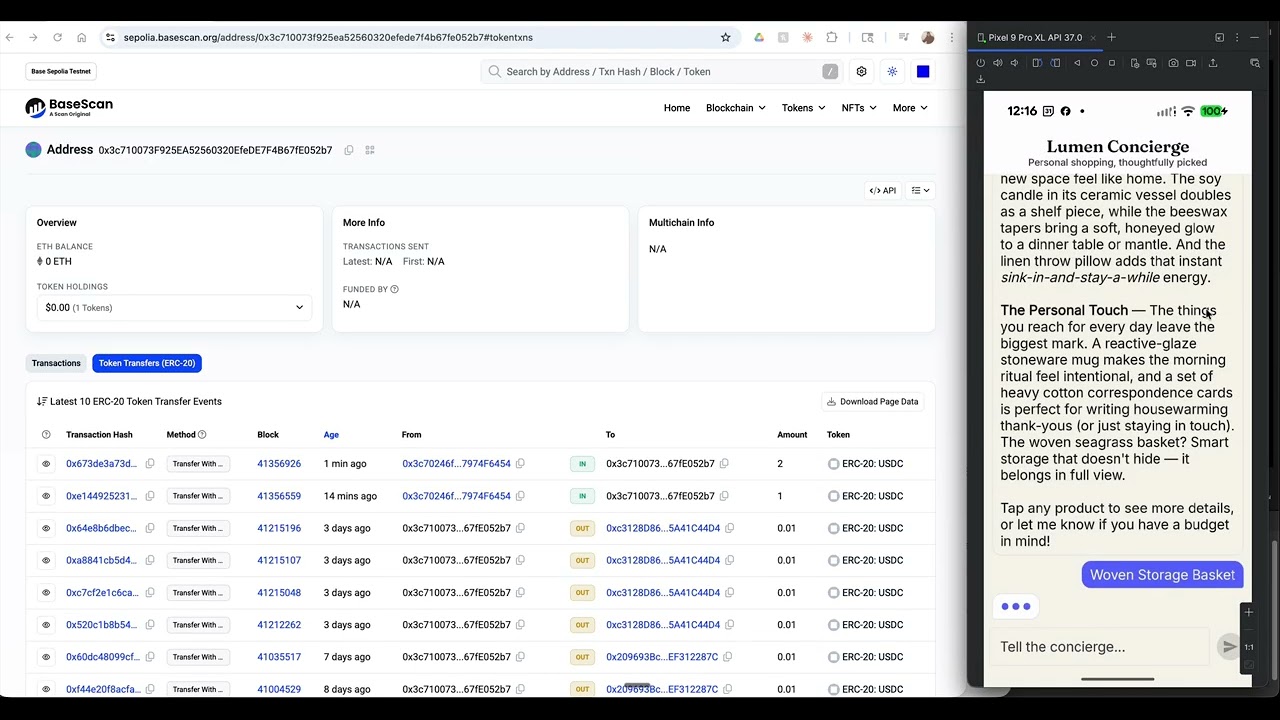Raise emulator volume
Viewport: 1280px width, 720px height.
(x=997, y=63)
